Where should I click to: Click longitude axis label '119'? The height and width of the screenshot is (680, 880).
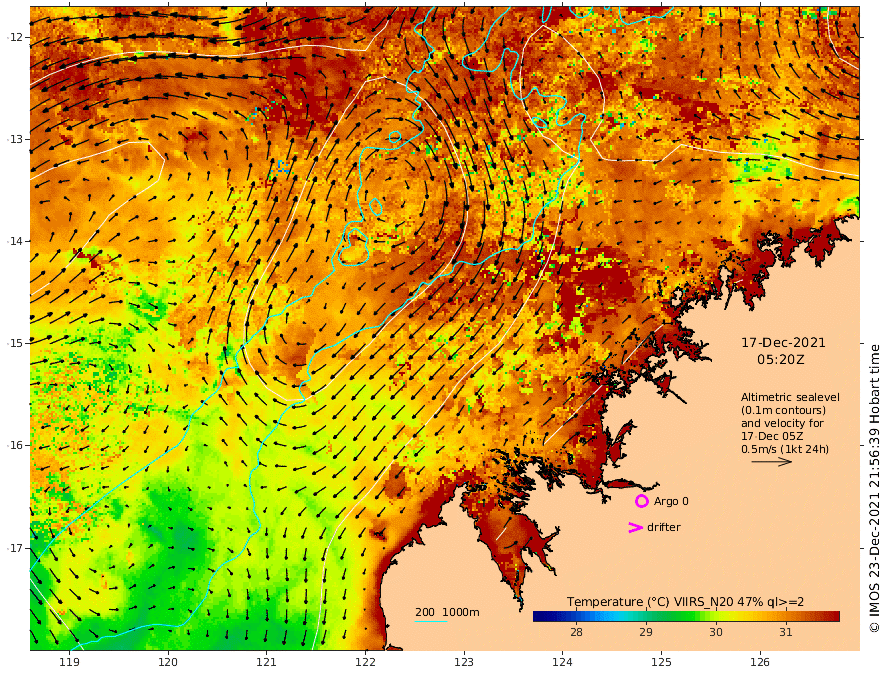(x=69, y=662)
